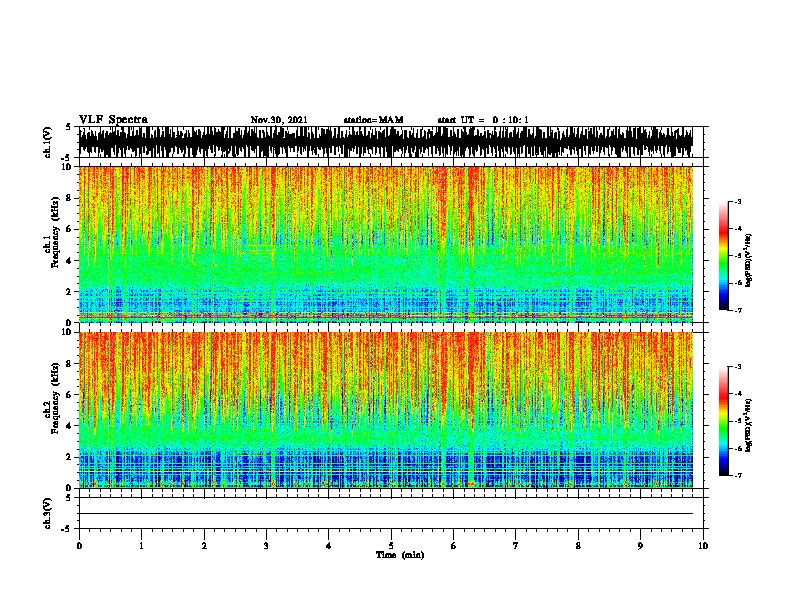
Task: Click the "VLF Spectra" plot title
Action: 113,120
